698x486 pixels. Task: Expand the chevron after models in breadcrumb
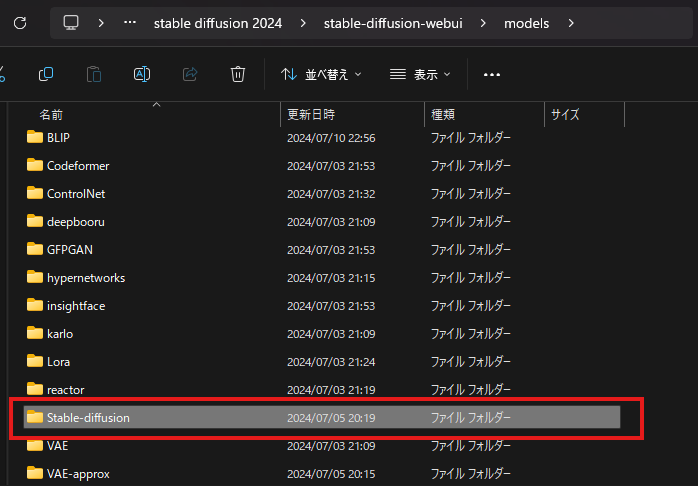[x=571, y=23]
